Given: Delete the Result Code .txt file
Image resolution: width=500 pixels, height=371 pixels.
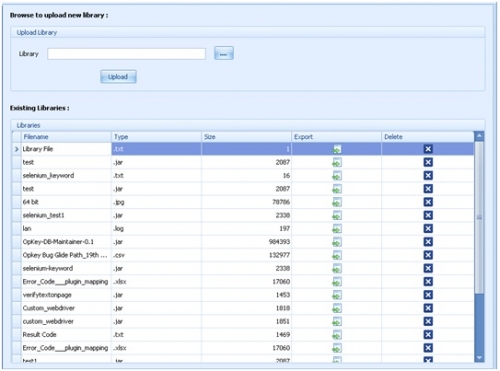Looking at the screenshot, I should click(x=428, y=335).
